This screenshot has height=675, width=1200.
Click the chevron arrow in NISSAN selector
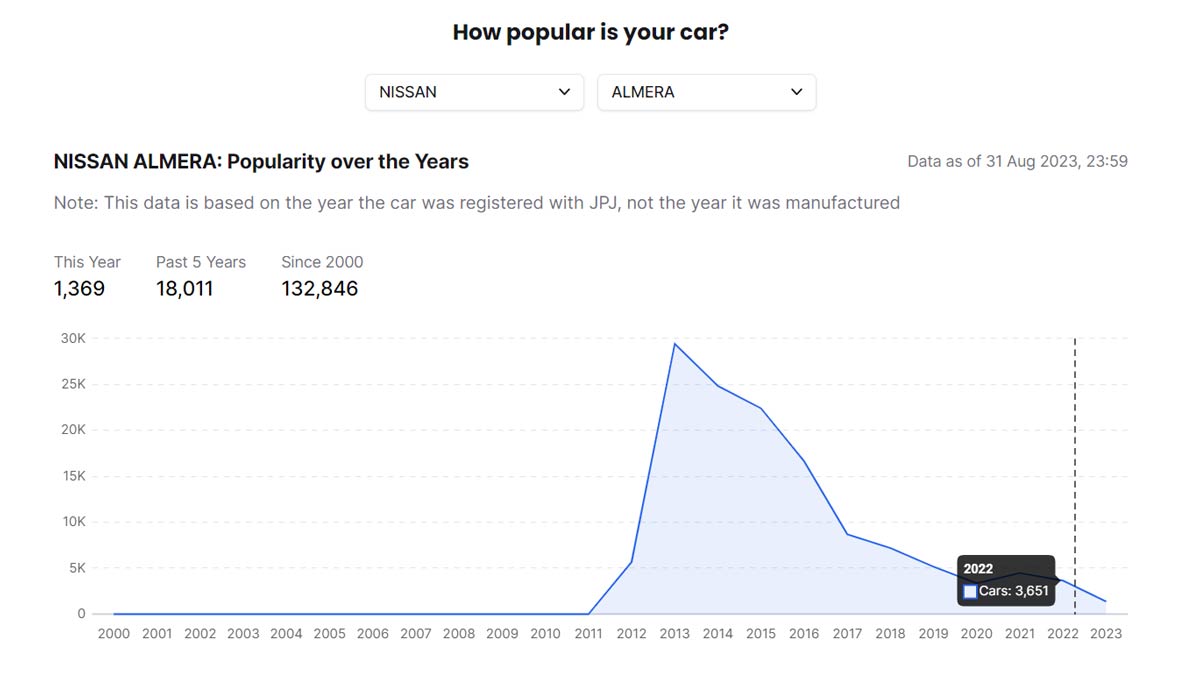point(564,92)
